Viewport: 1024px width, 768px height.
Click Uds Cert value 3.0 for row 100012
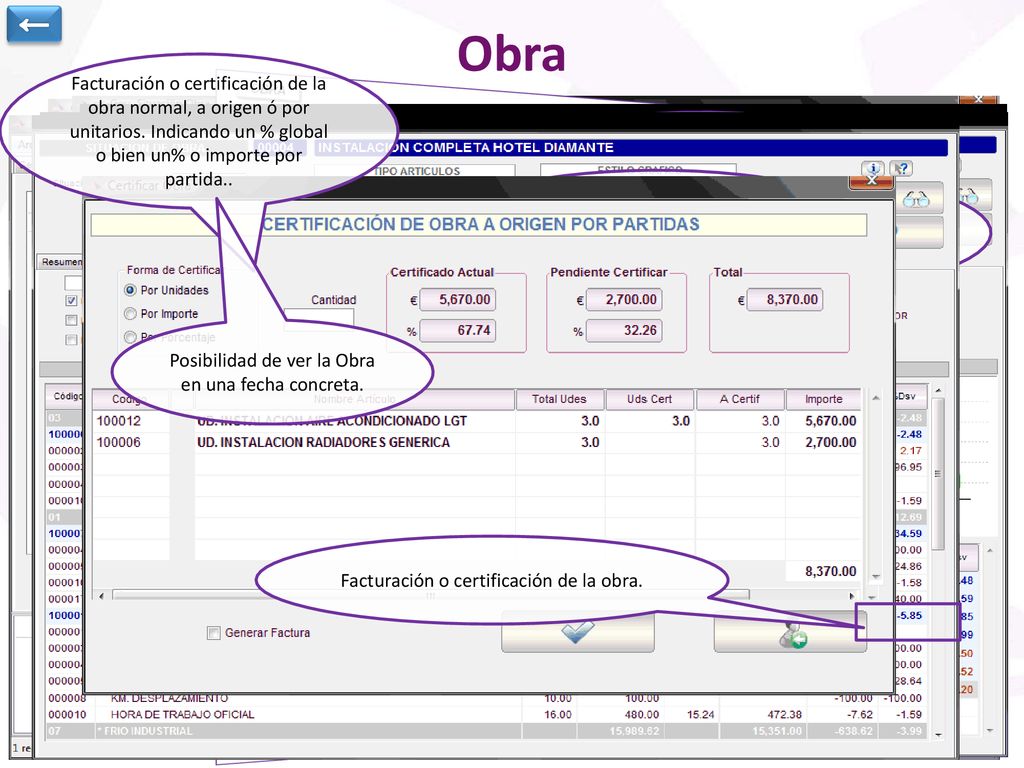coord(680,421)
